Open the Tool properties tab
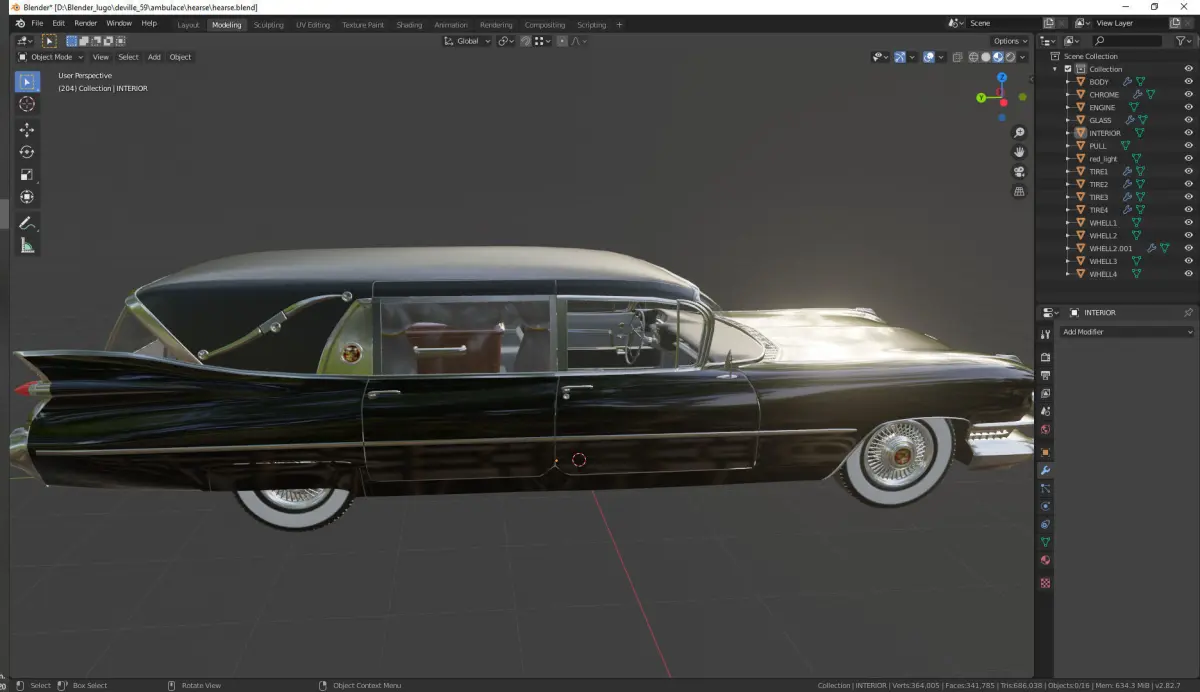The image size is (1200, 692). (x=1045, y=334)
